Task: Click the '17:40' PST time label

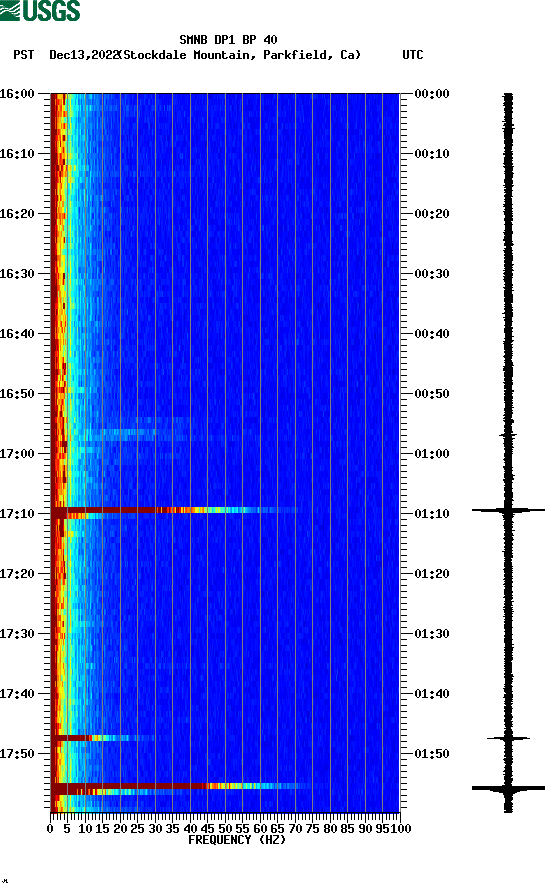Action: (17, 693)
